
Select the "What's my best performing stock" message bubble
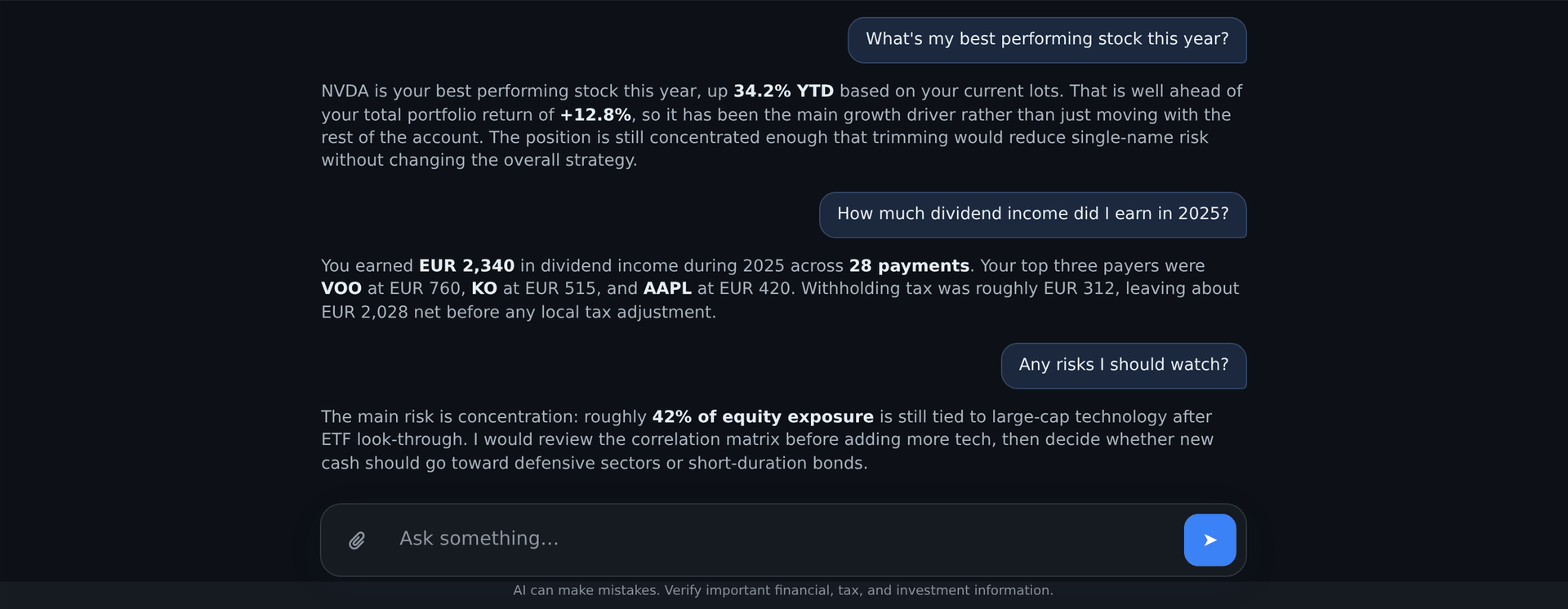[1047, 40]
